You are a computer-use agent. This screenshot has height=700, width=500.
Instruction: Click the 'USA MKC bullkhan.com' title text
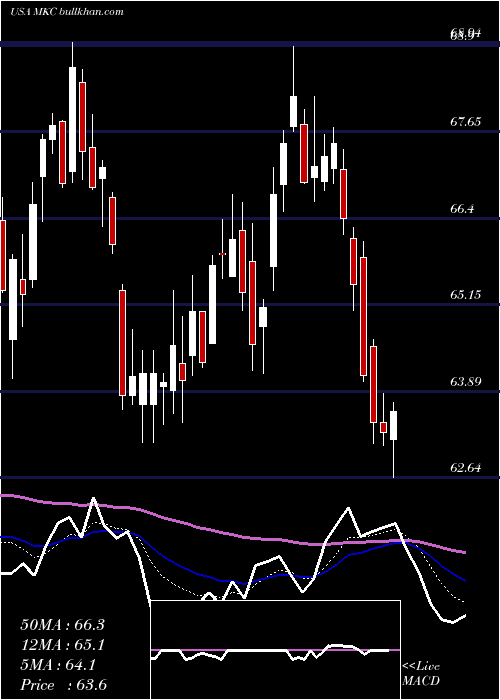67,12
